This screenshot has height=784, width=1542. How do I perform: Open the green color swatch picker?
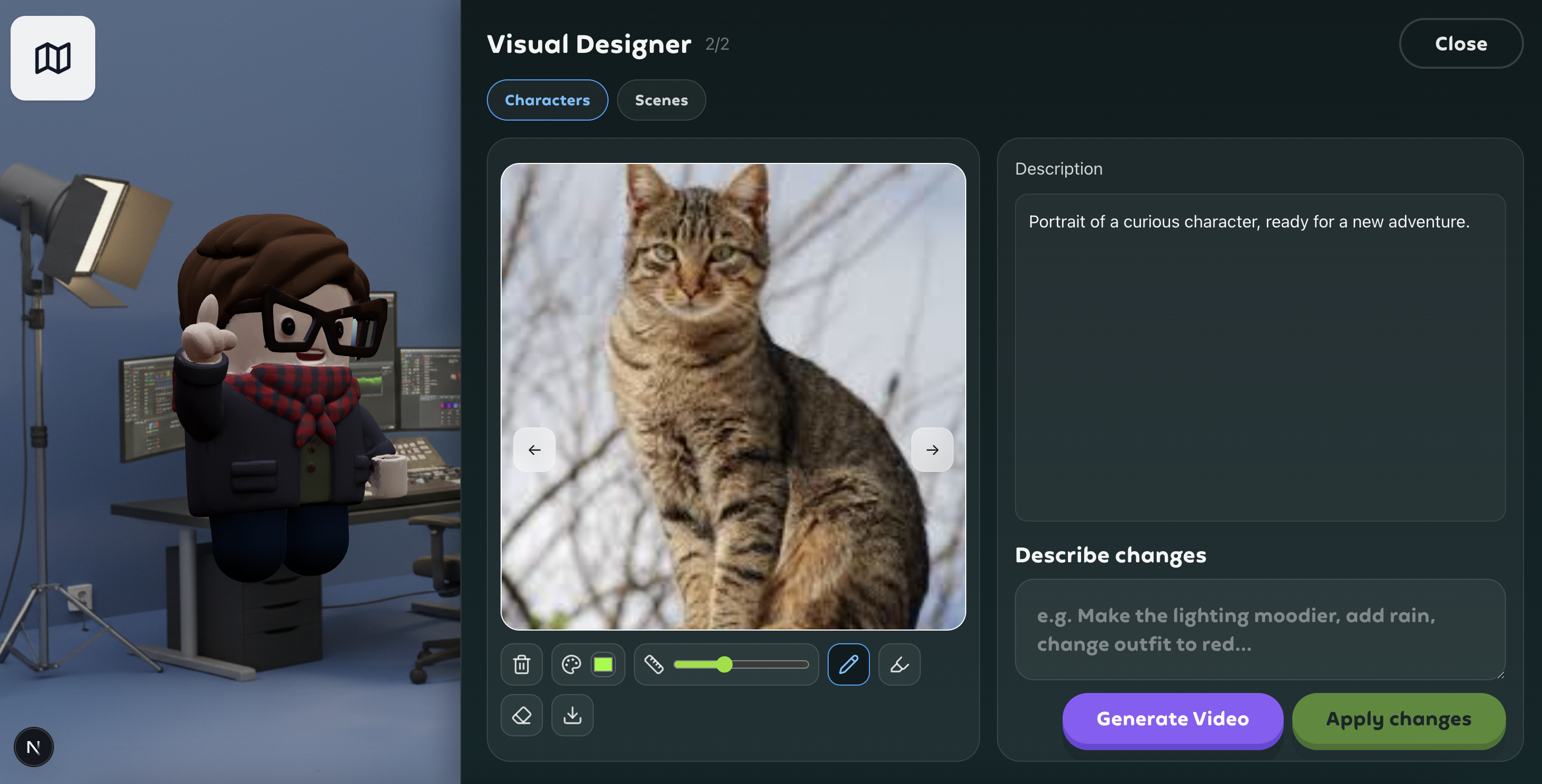(x=603, y=664)
